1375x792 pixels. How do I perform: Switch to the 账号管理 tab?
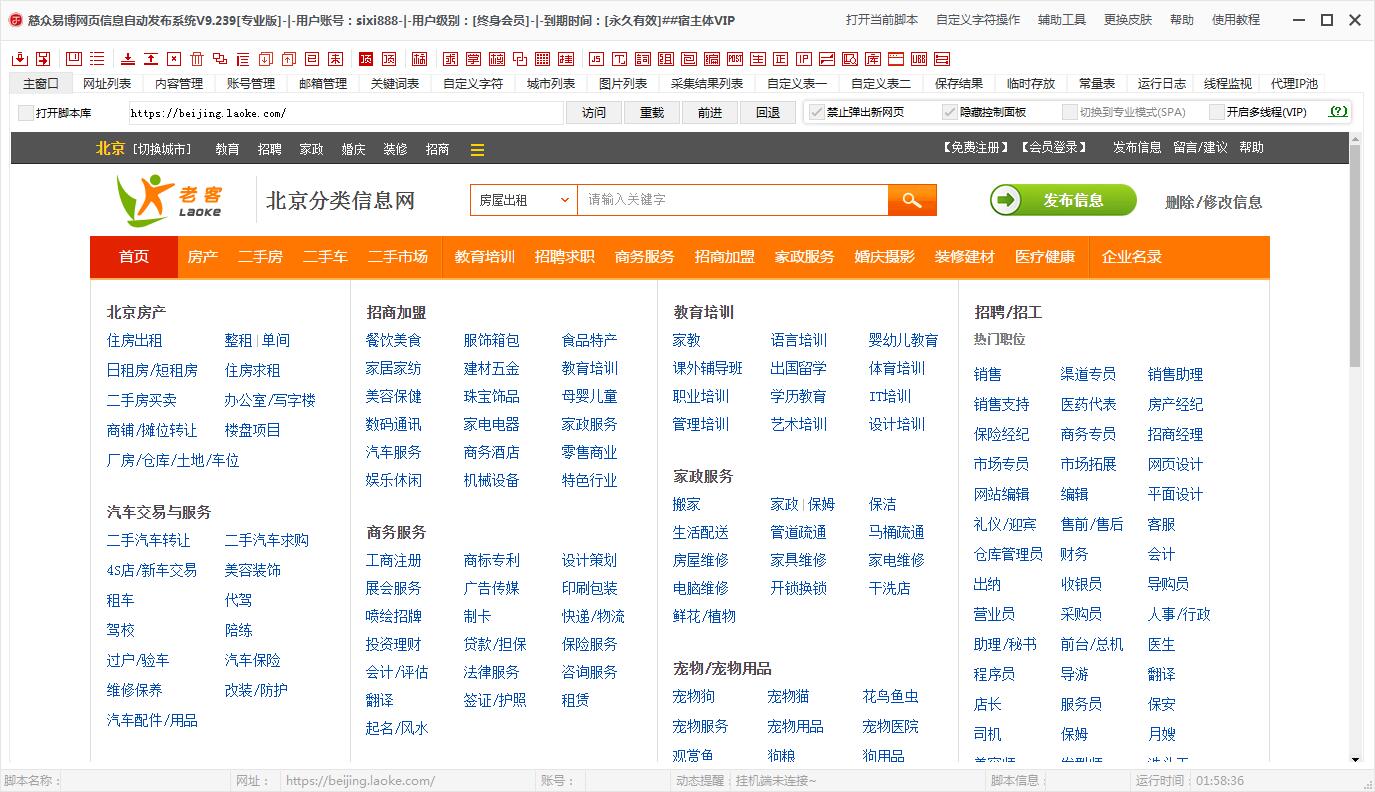pyautogui.click(x=251, y=84)
